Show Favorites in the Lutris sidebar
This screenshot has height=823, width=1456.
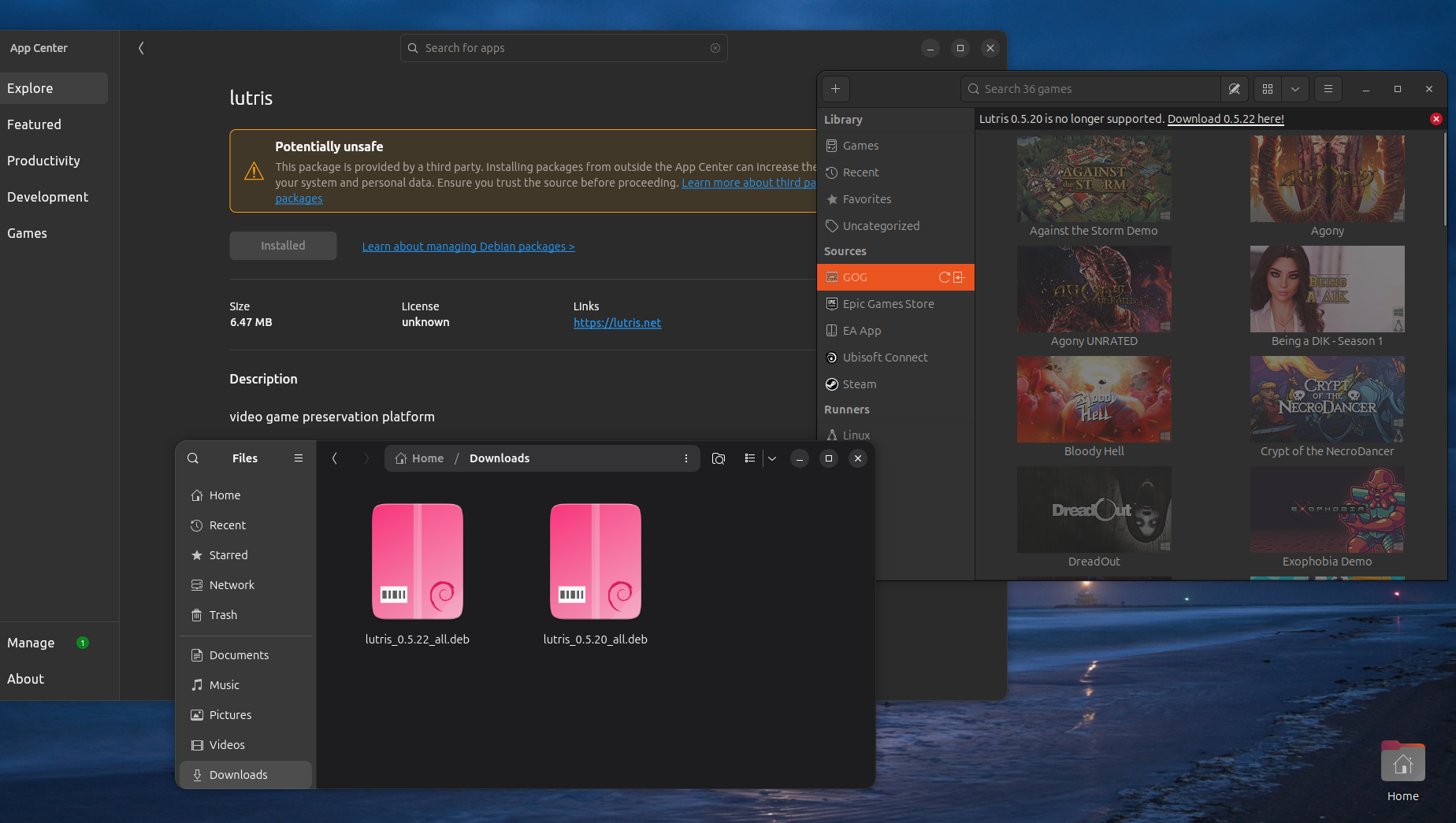tap(896, 199)
